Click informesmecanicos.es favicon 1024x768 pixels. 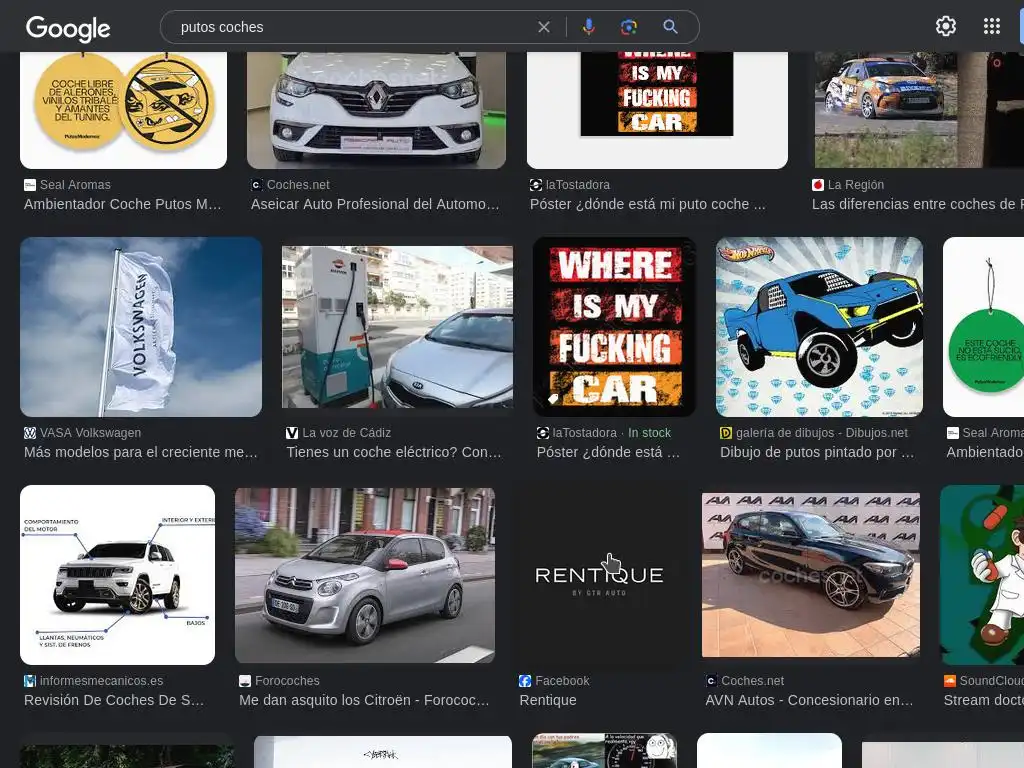30,681
